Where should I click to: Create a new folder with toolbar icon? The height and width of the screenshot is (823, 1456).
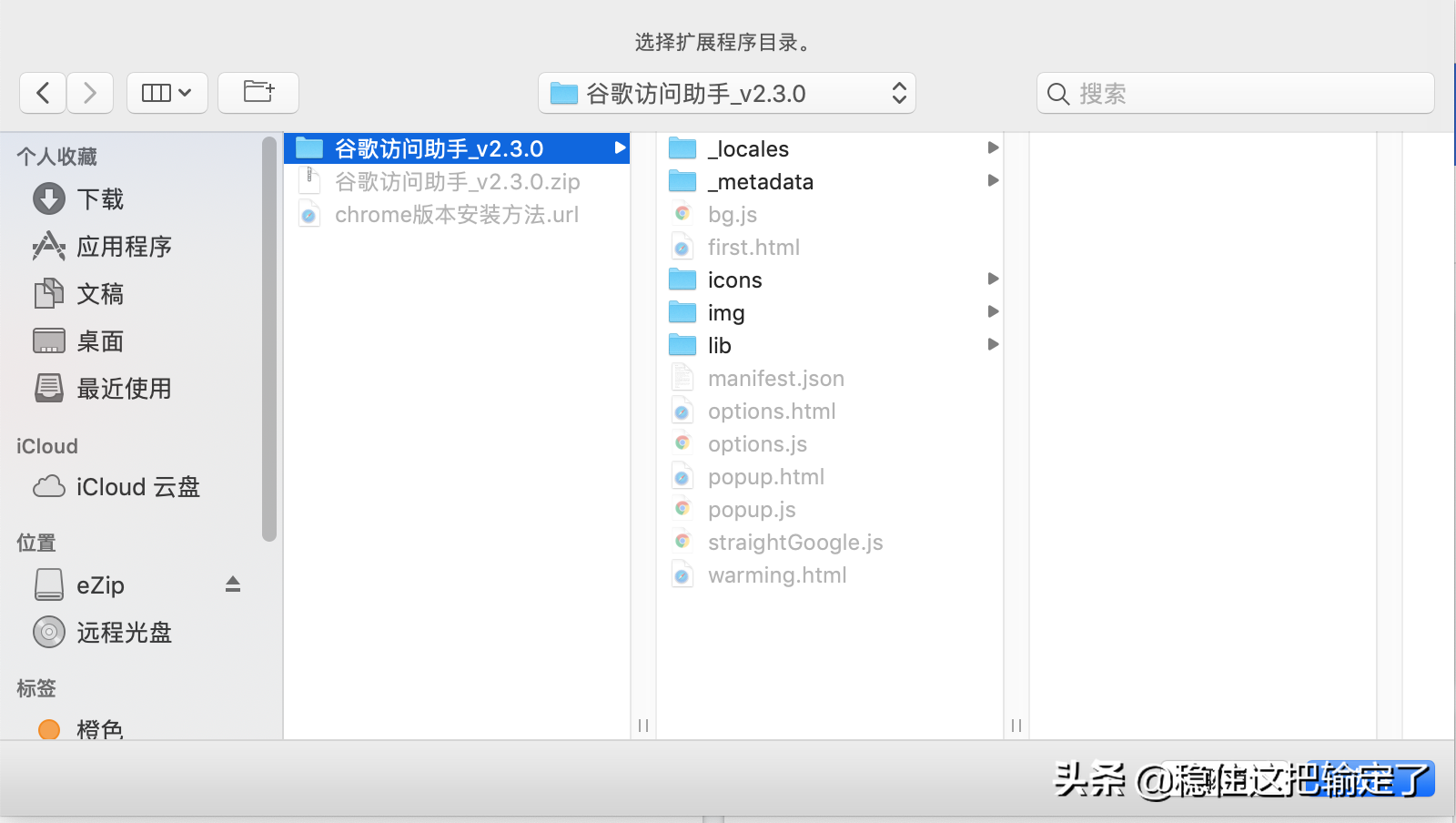pyautogui.click(x=258, y=93)
